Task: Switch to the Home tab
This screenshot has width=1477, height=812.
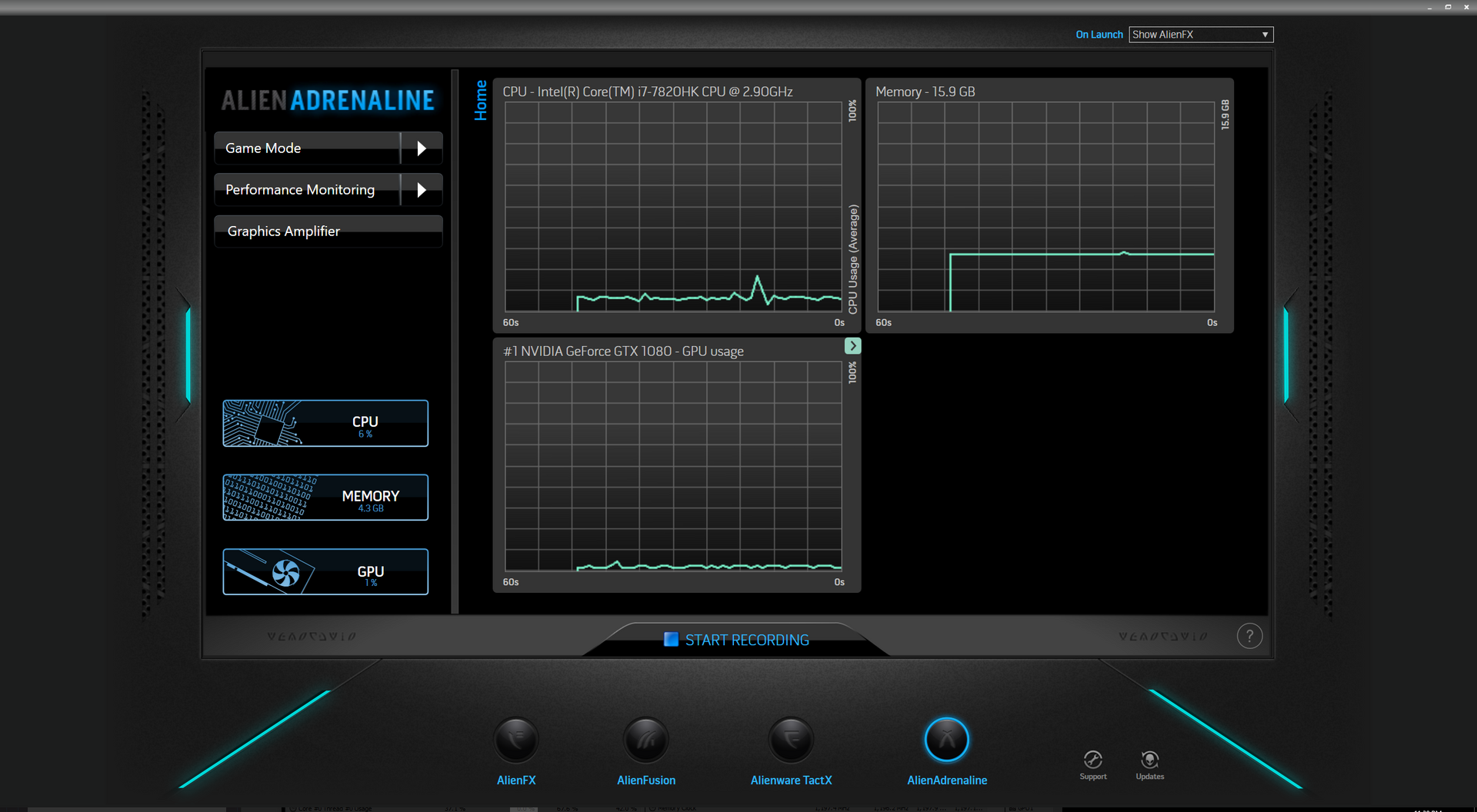Action: coord(481,101)
